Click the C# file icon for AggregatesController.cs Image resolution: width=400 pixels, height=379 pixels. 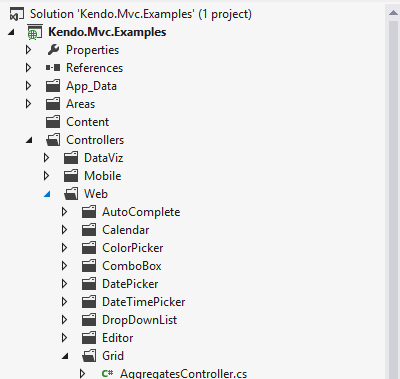point(107,374)
